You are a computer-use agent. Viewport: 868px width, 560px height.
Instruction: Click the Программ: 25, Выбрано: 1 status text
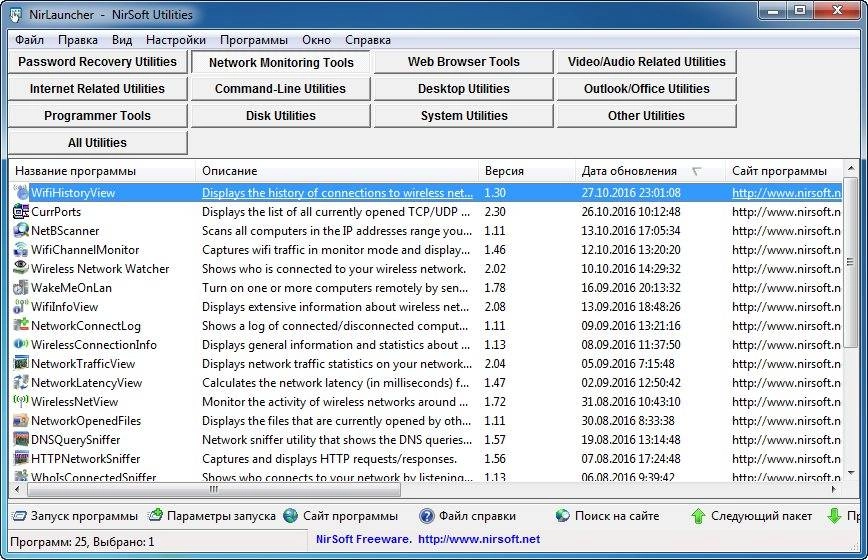point(82,542)
